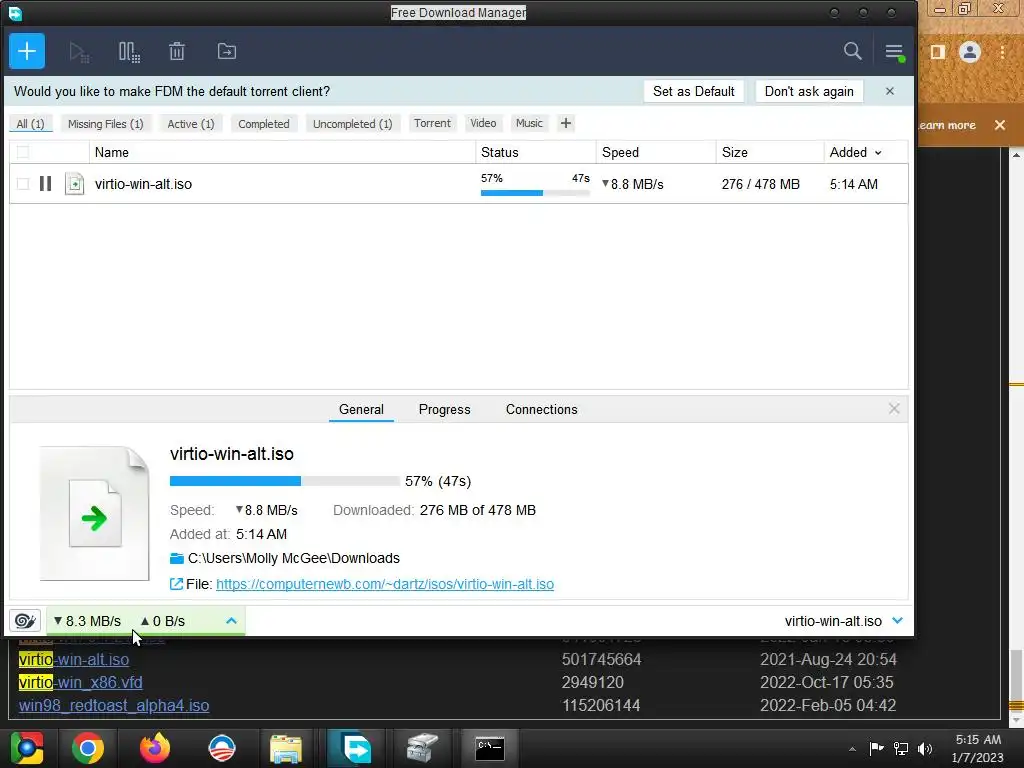Tick the checkbox for virtio-win-alt.iso row
The width and height of the screenshot is (1024, 768).
[23, 184]
